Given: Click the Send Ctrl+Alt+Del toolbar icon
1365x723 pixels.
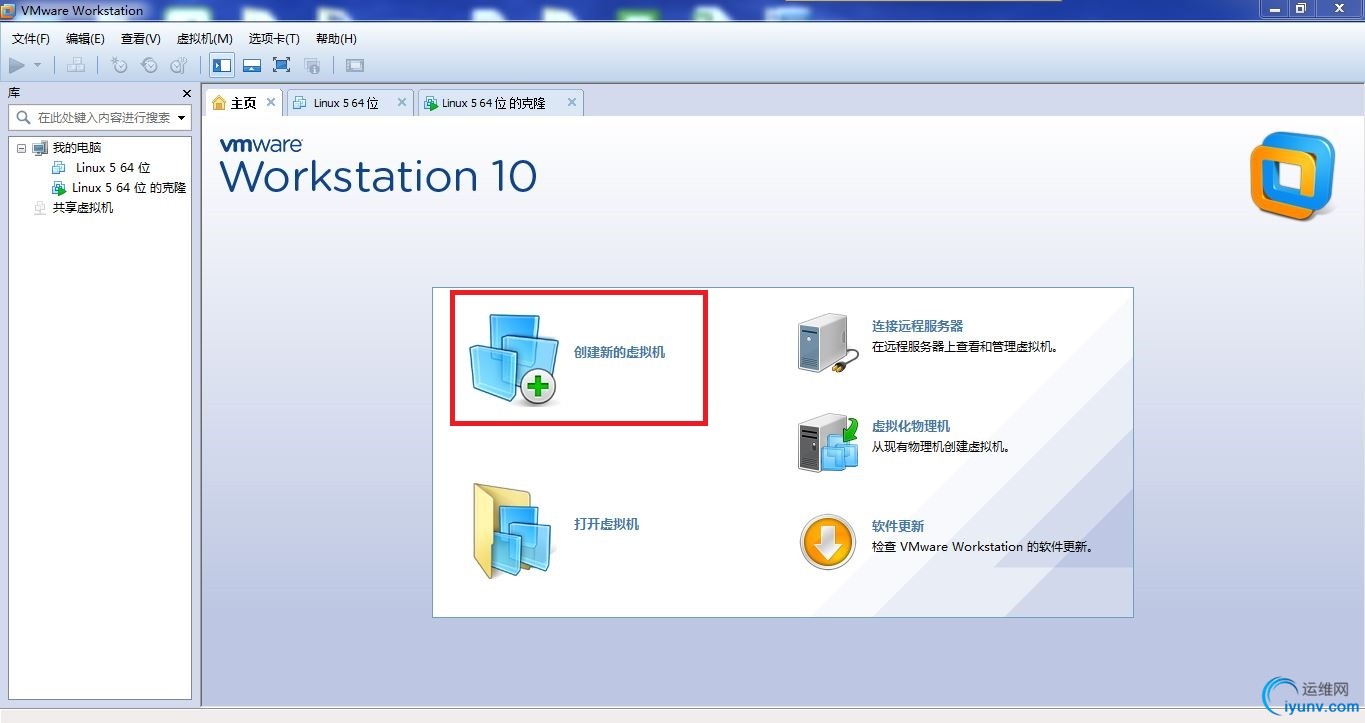Looking at the screenshot, I should click(x=76, y=66).
